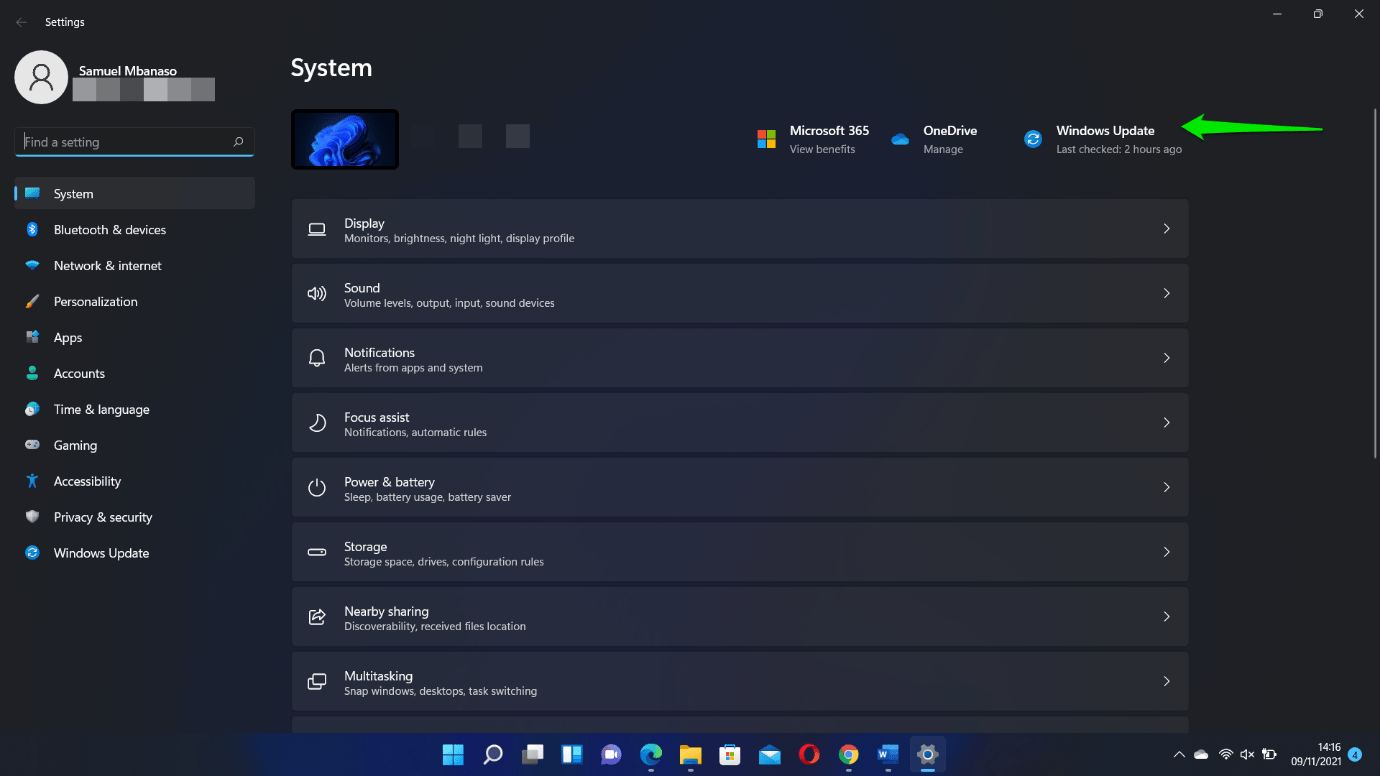Open Accessibility using its figure icon
This screenshot has height=776, width=1380.
32,481
